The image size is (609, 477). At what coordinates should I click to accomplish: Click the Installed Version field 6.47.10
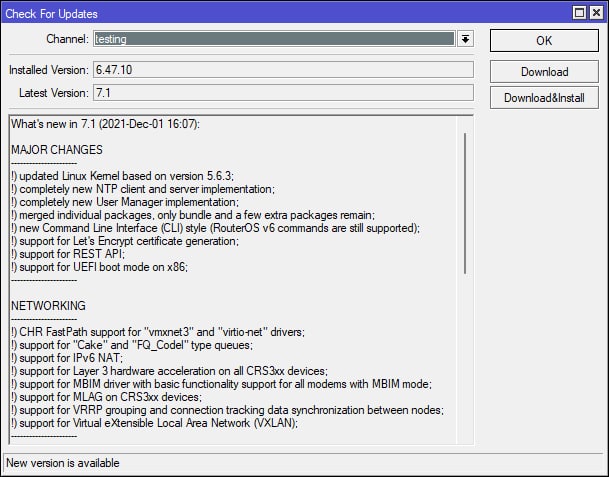point(283,70)
